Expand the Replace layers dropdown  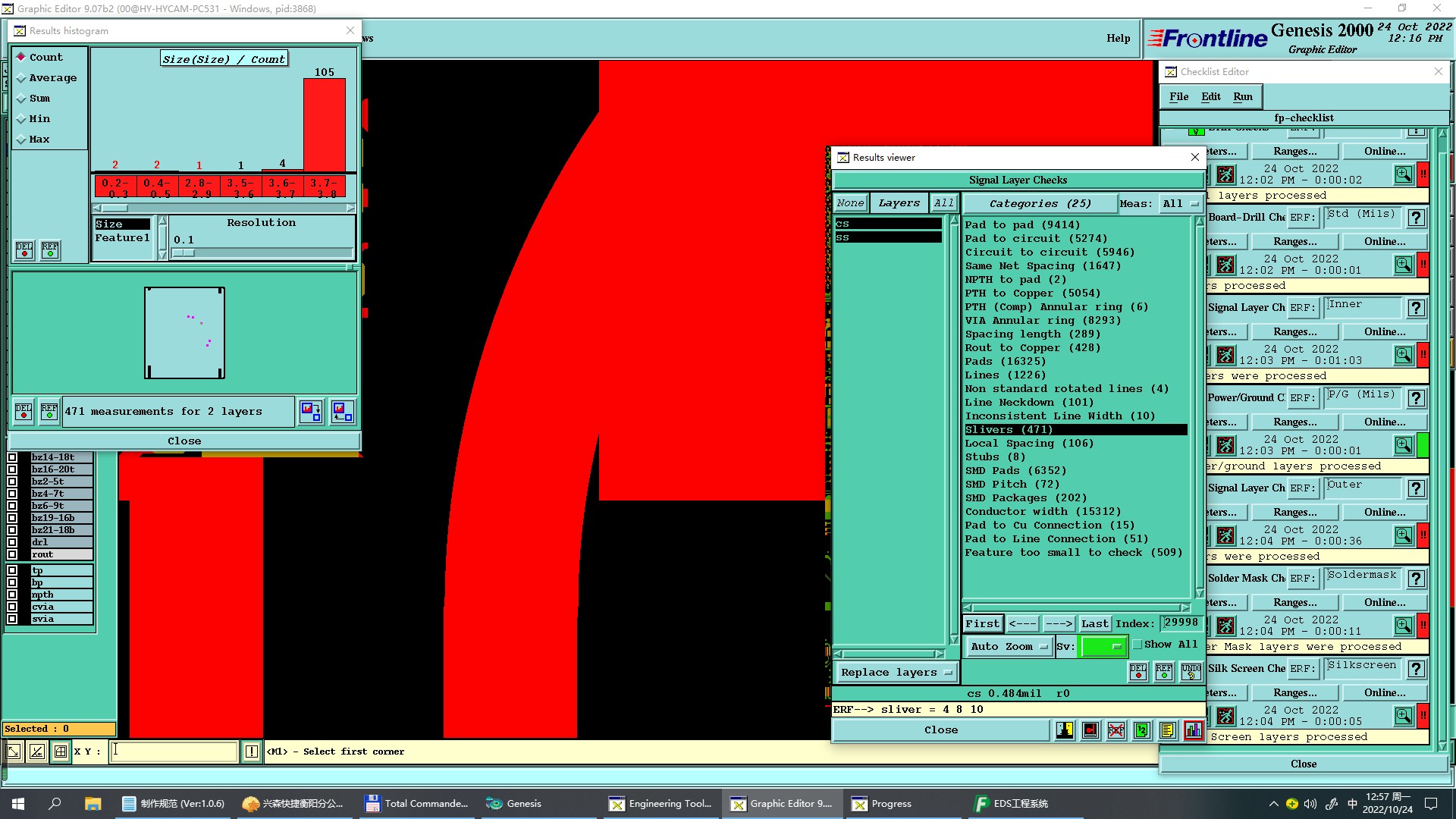(896, 673)
